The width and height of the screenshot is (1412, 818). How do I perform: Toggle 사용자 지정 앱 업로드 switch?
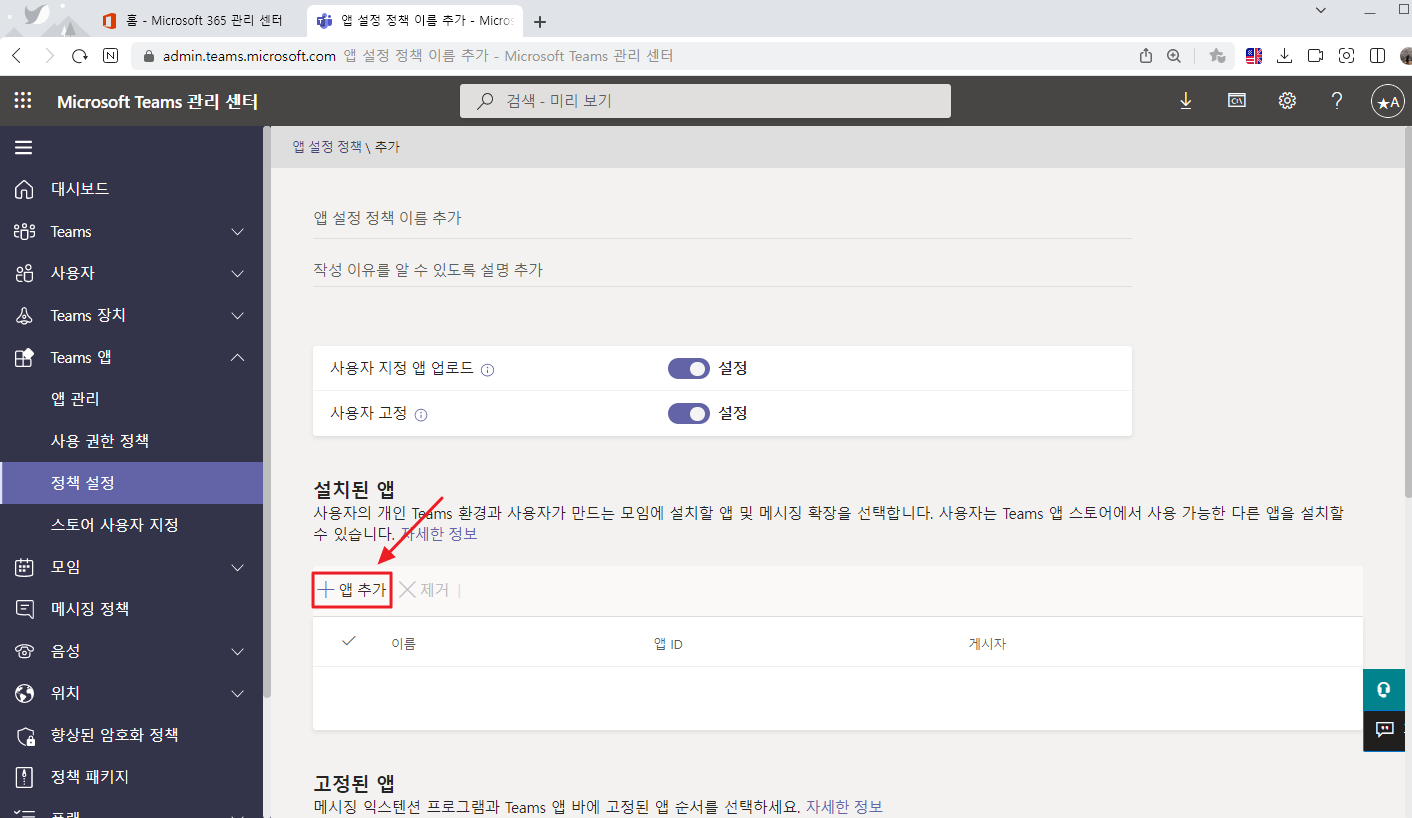click(x=688, y=369)
